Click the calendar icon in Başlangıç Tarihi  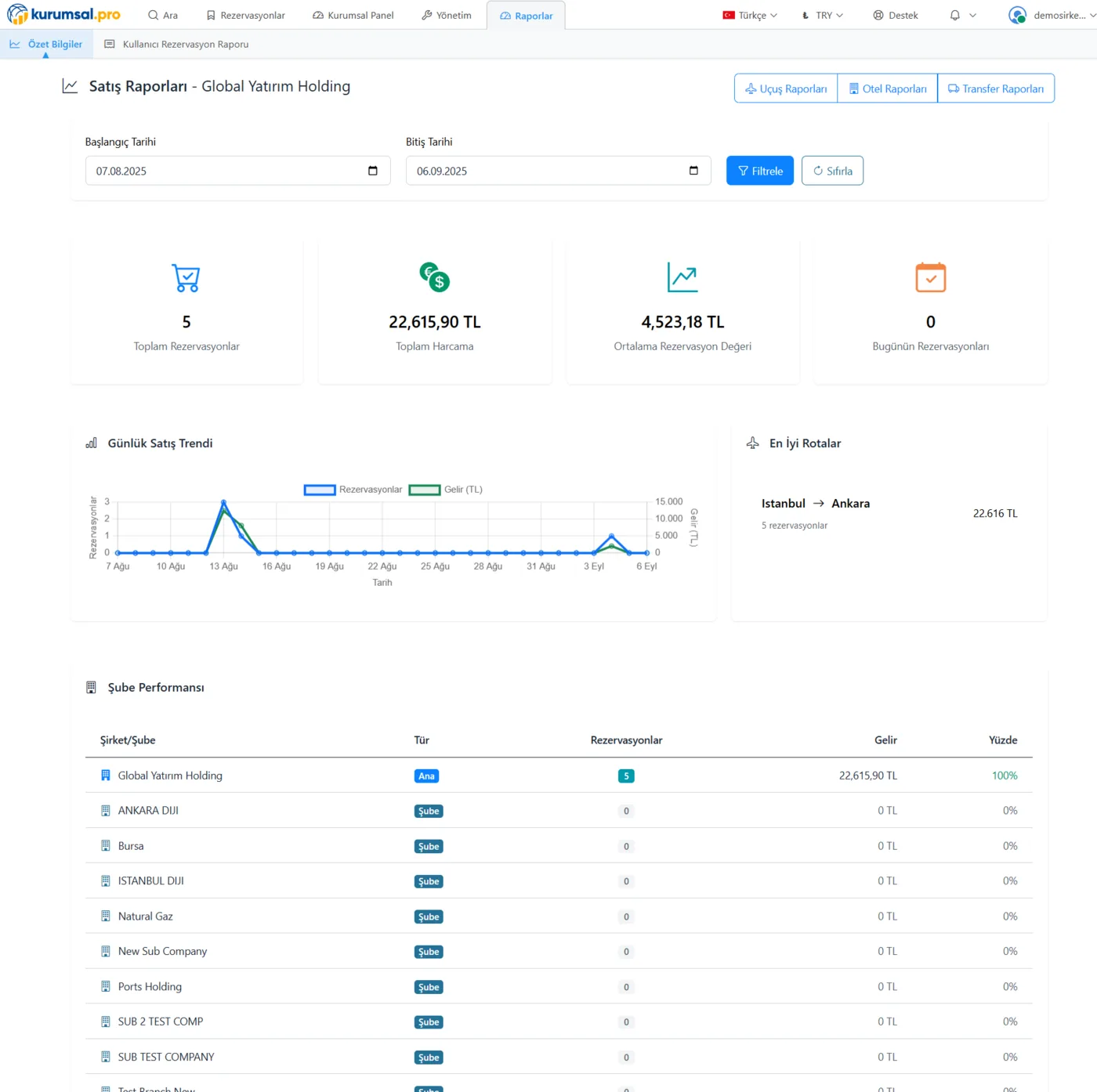click(373, 171)
